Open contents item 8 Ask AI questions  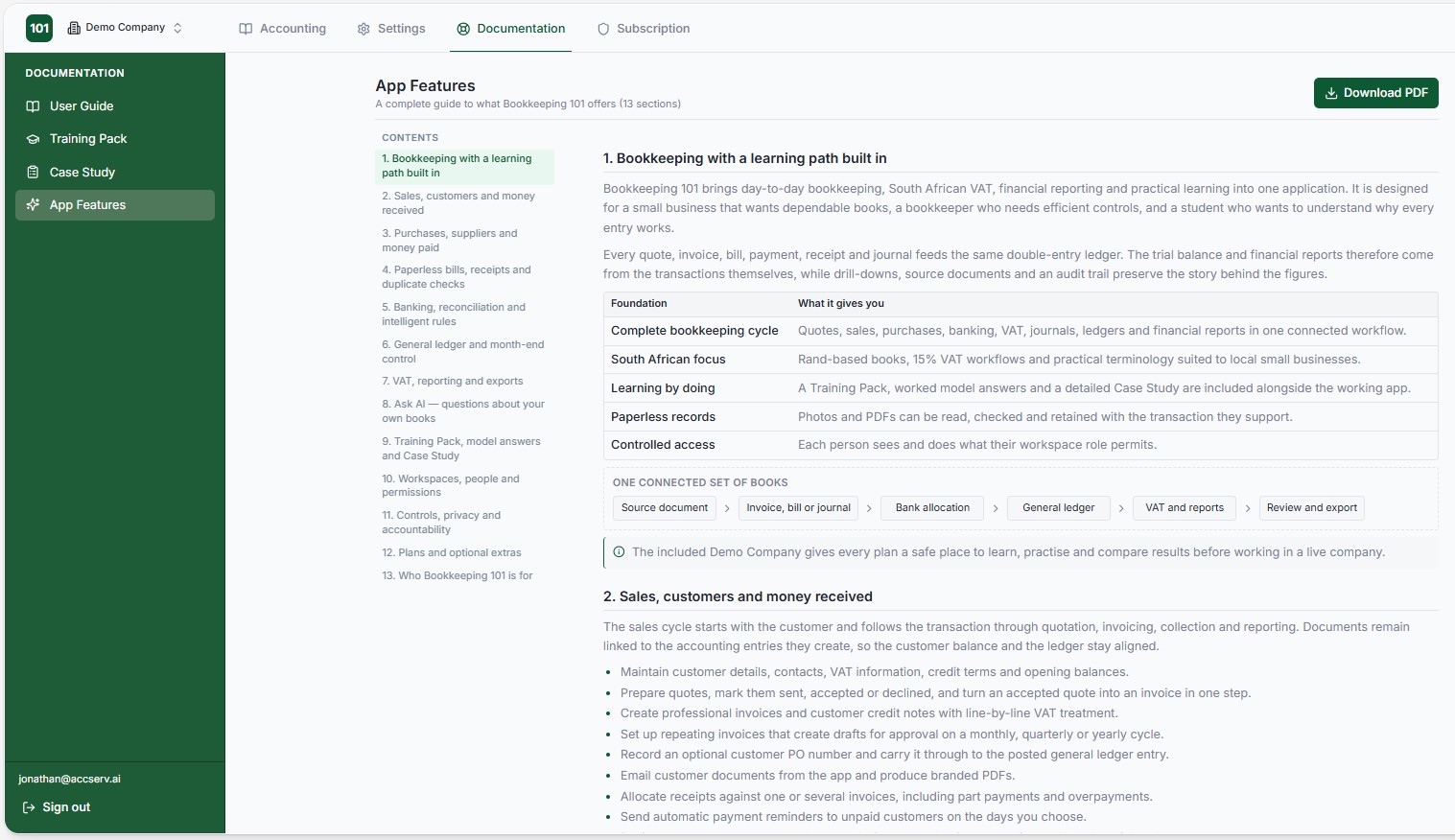coord(464,411)
